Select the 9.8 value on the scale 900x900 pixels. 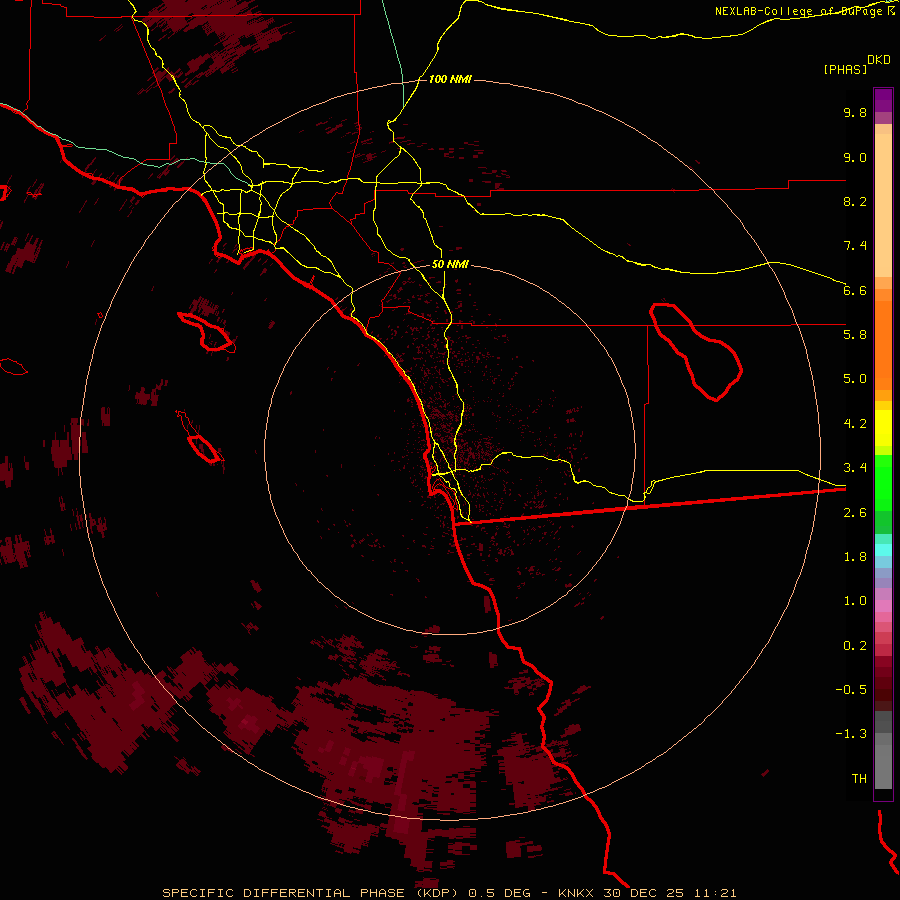tap(855, 112)
